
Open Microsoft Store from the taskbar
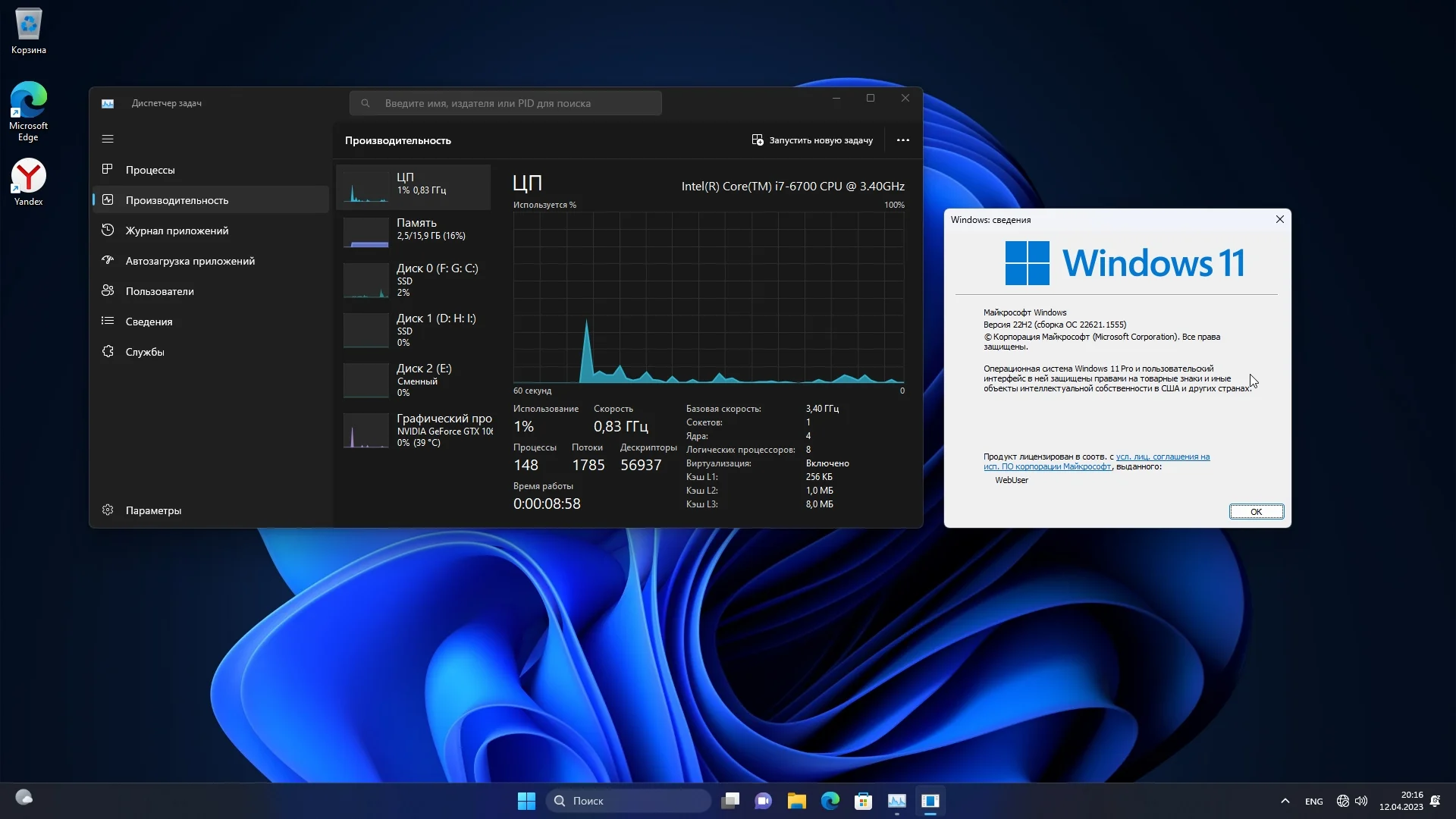point(863,801)
